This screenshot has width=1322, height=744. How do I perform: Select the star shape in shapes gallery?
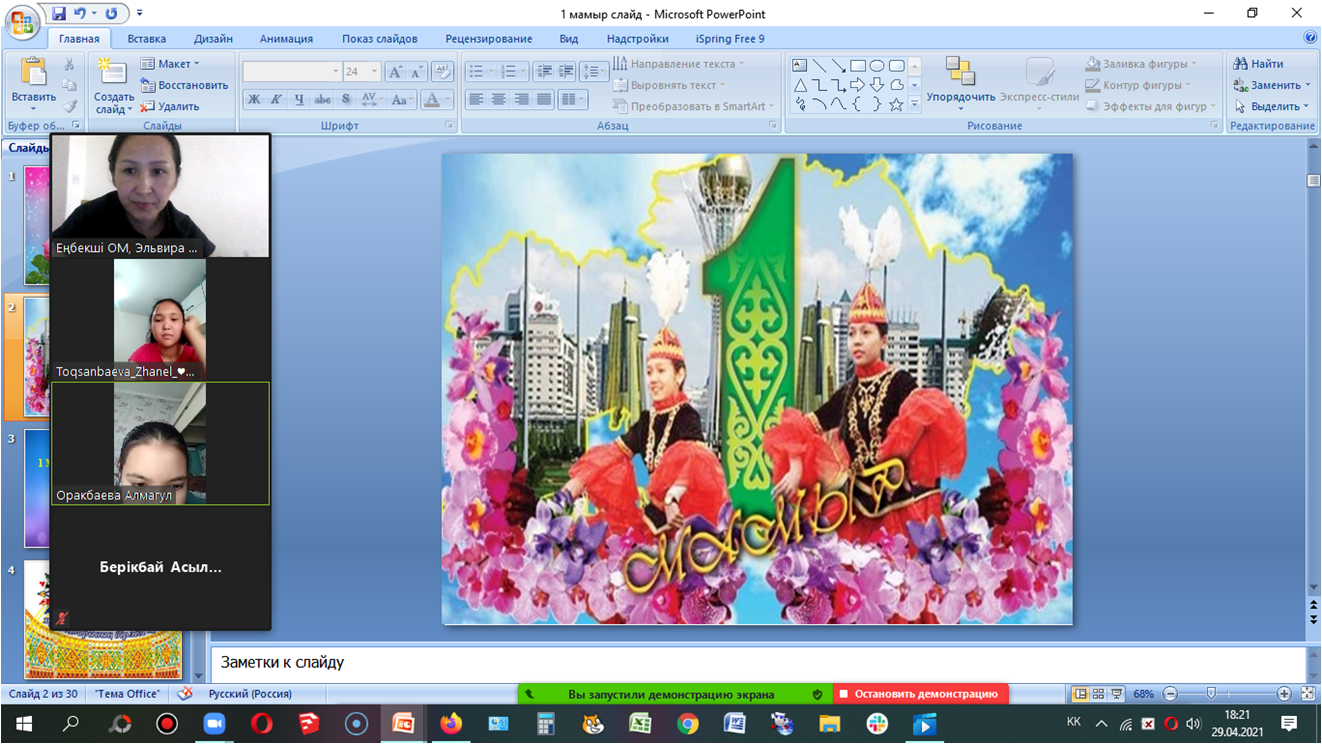pos(896,104)
